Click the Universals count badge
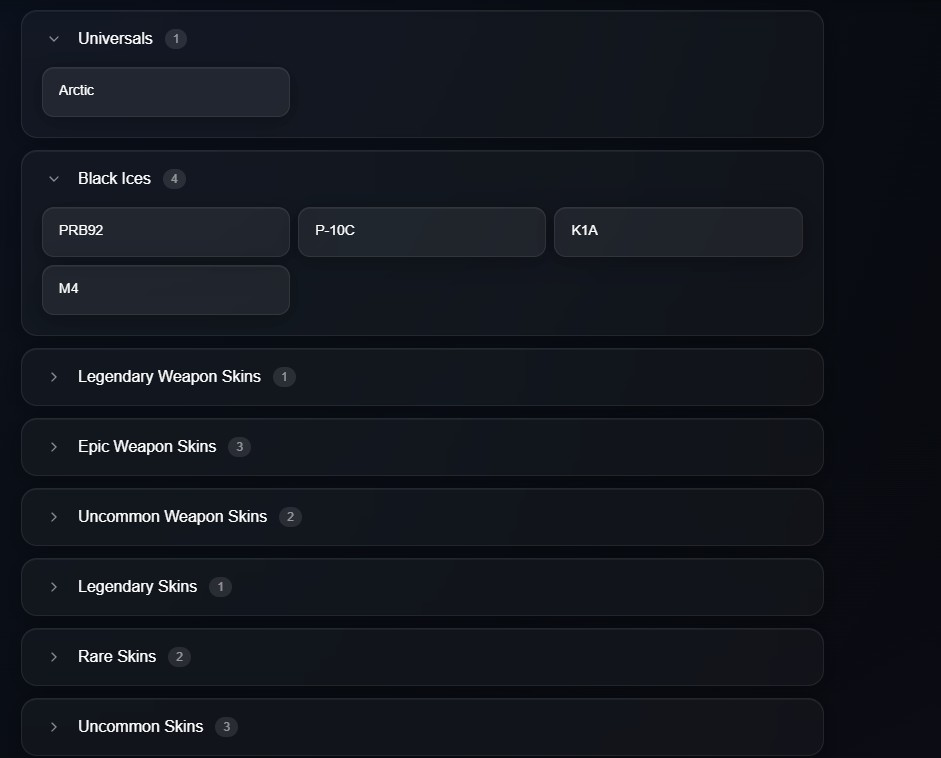The width and height of the screenshot is (941, 758). pos(176,39)
